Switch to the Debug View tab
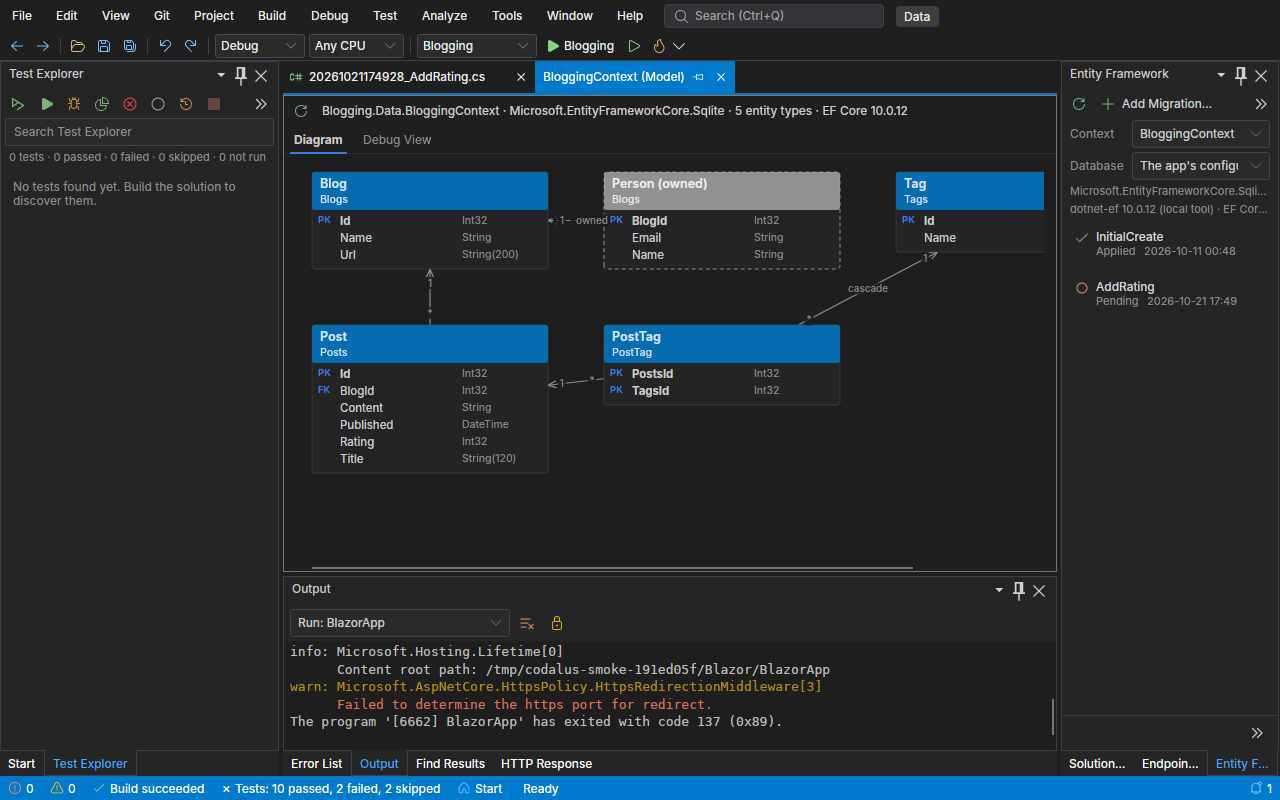This screenshot has height=800, width=1280. click(397, 140)
